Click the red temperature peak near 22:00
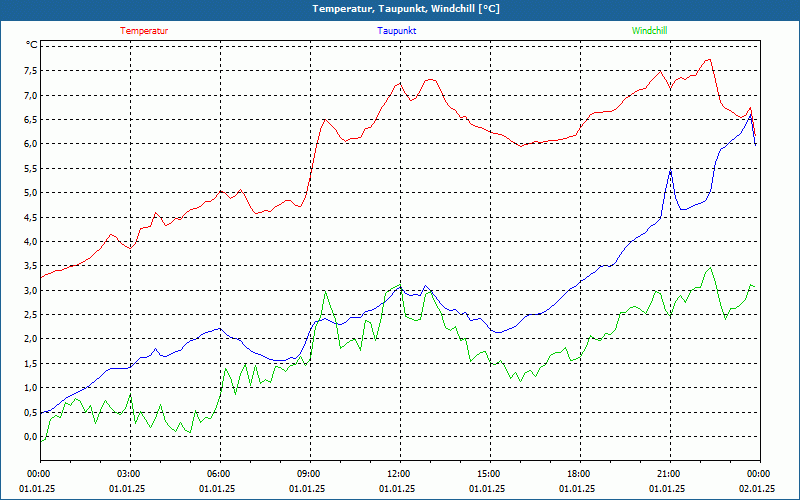This screenshot has width=800, height=500. [709, 60]
